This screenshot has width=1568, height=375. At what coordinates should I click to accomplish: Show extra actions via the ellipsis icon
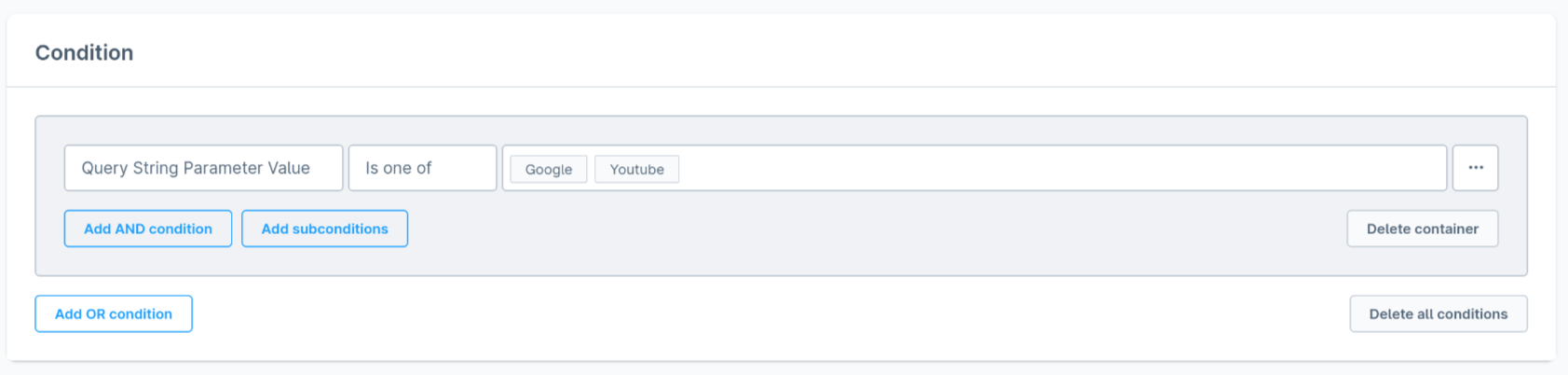pos(1475,168)
